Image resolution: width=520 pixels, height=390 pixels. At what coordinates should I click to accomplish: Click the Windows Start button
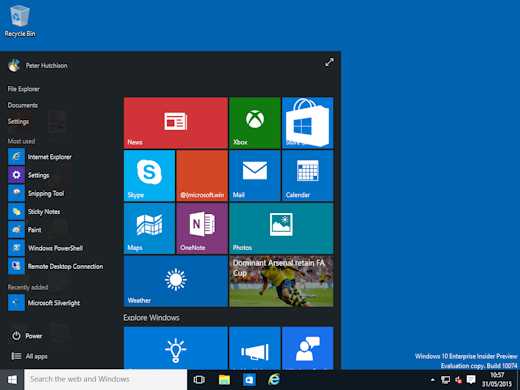tap(12, 380)
